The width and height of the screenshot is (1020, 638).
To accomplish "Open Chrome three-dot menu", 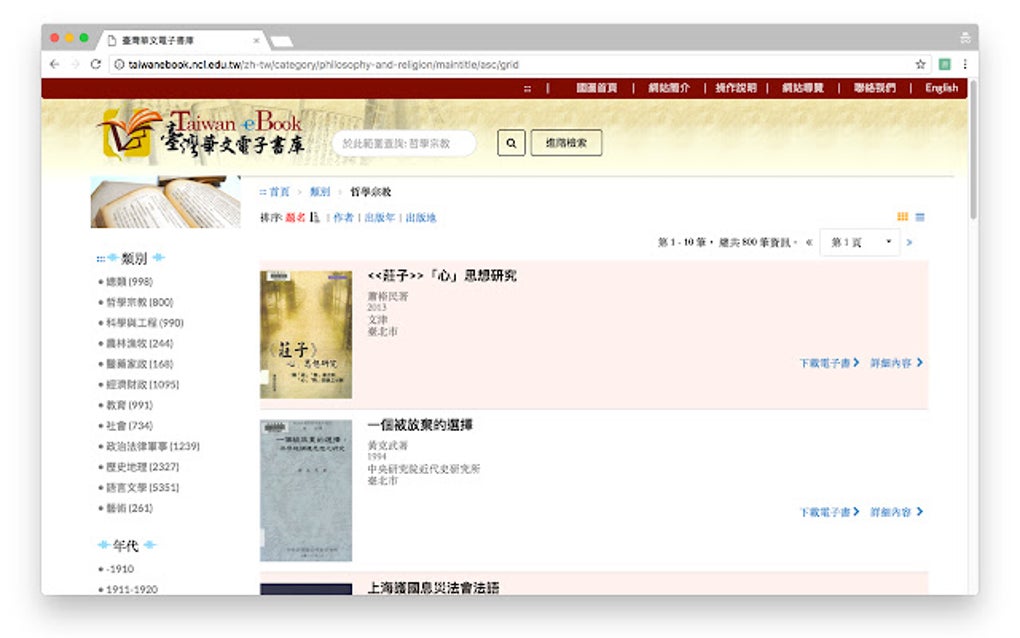I will (965, 64).
